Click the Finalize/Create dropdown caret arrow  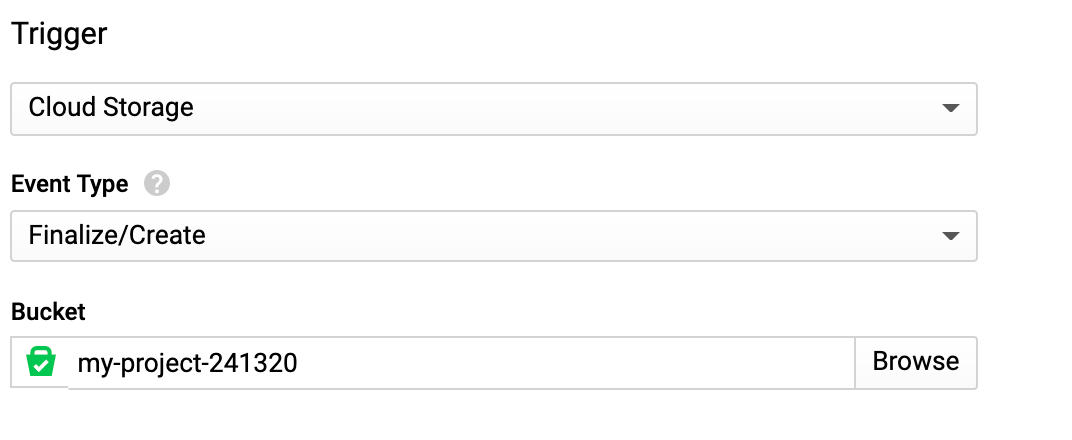951,236
